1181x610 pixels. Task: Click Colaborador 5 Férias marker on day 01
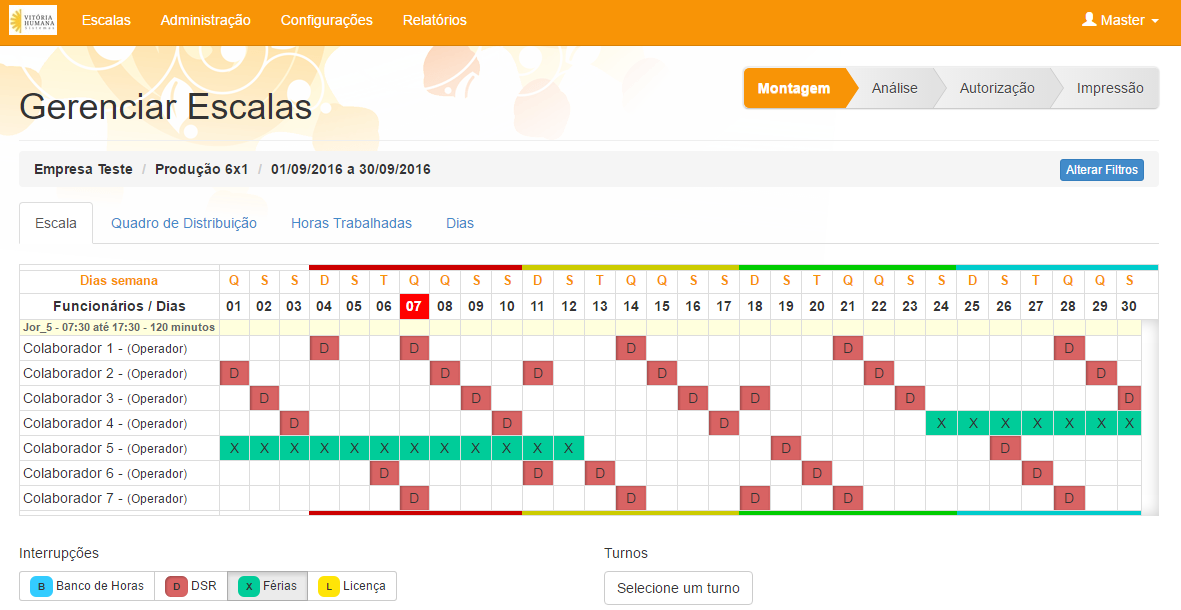234,448
